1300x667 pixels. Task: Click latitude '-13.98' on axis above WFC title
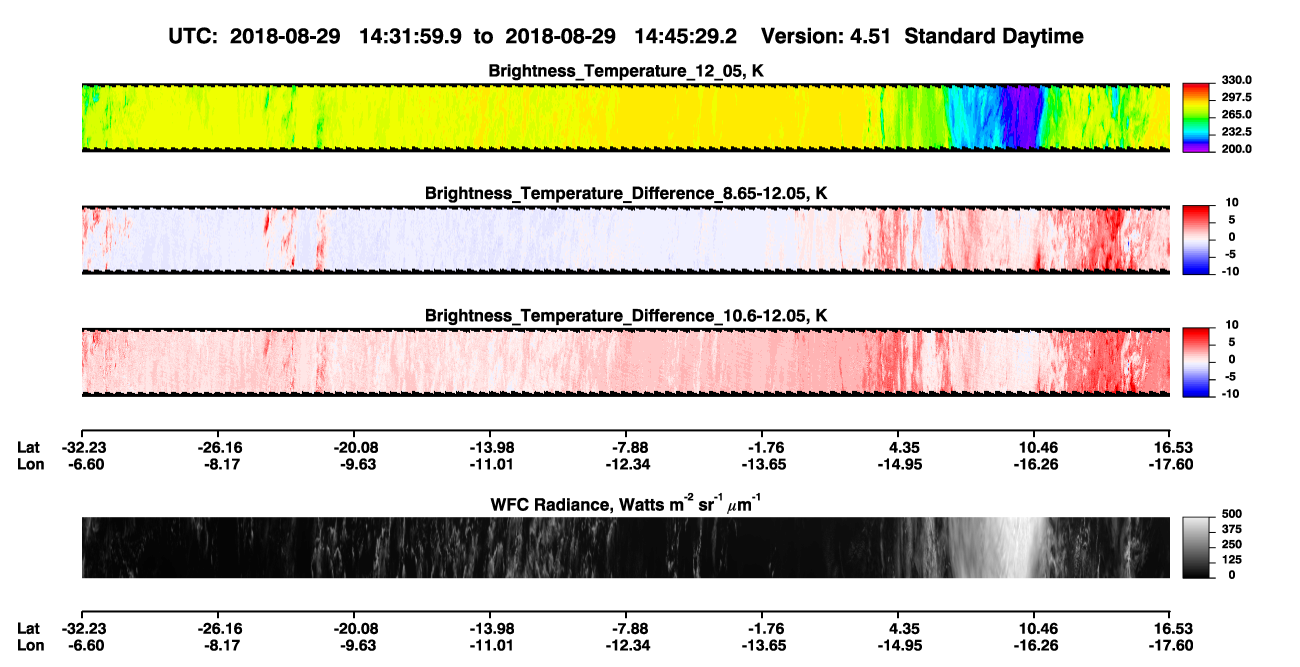[x=491, y=447]
